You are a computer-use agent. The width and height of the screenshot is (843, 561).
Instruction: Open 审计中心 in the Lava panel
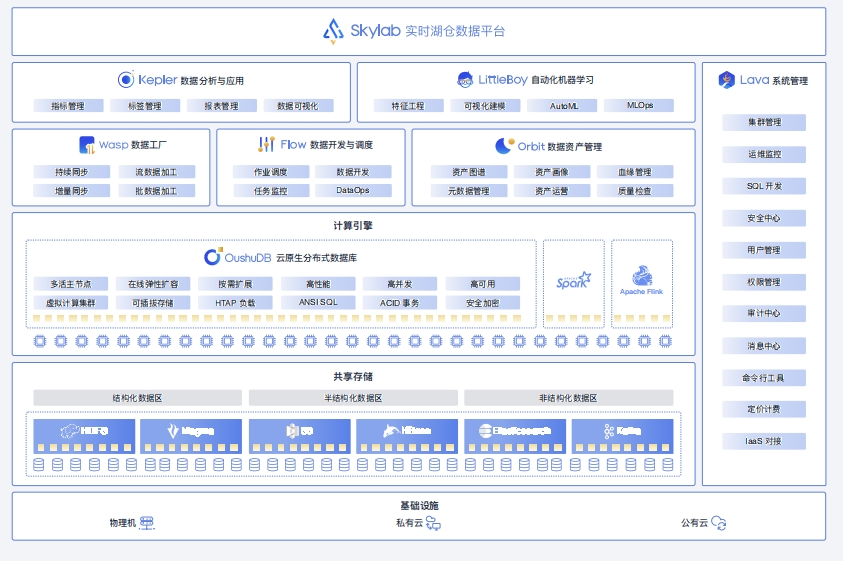point(764,314)
